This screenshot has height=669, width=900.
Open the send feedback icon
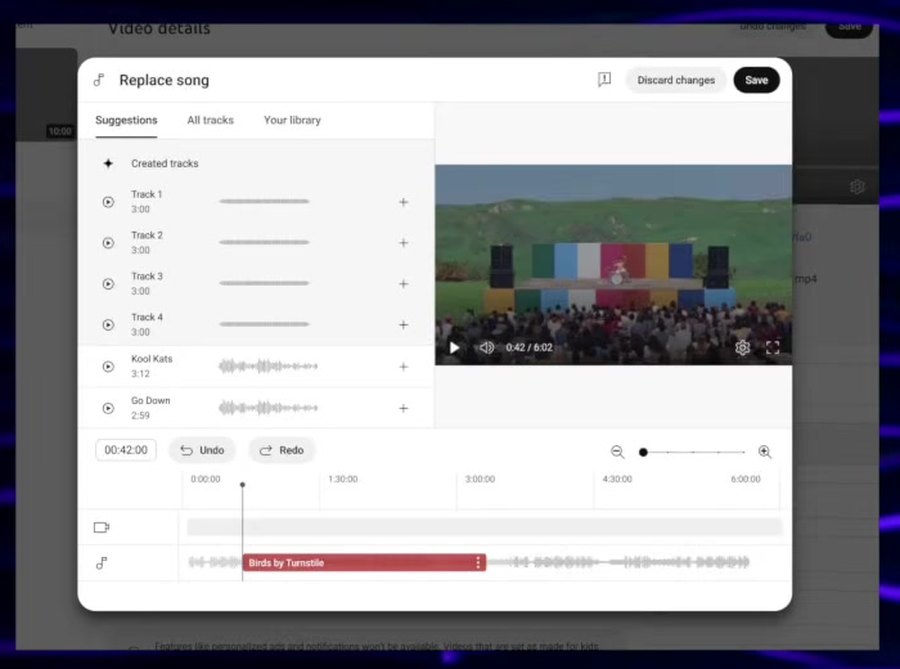604,80
